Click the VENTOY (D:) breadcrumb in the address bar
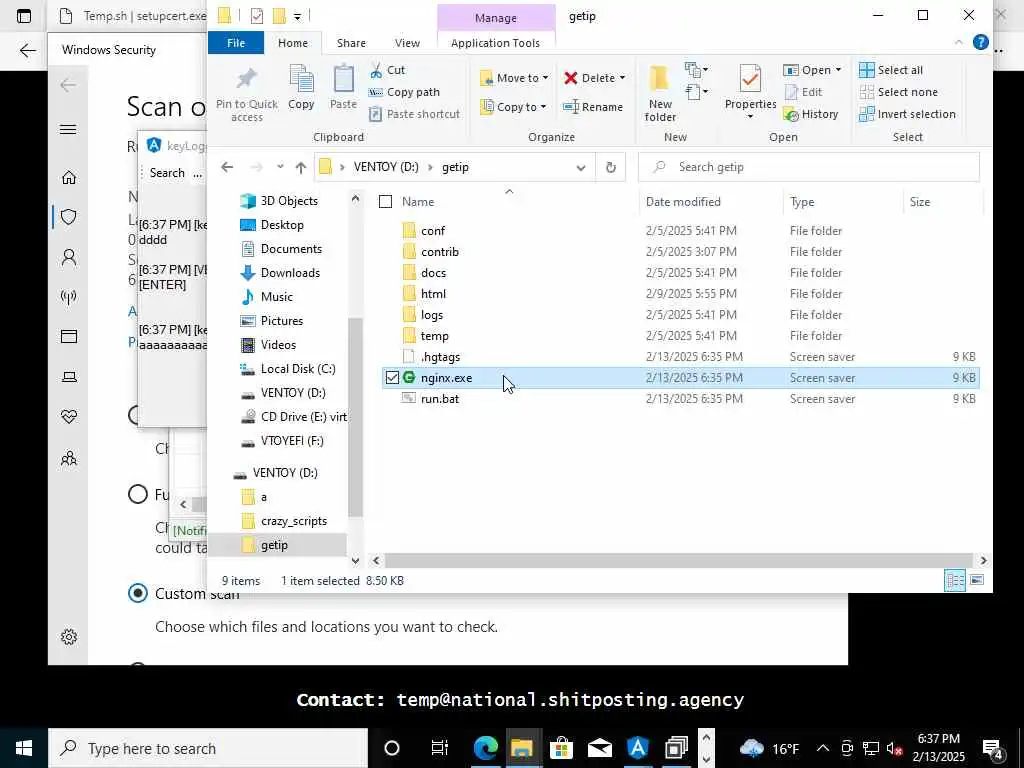The image size is (1024, 768). [386, 167]
